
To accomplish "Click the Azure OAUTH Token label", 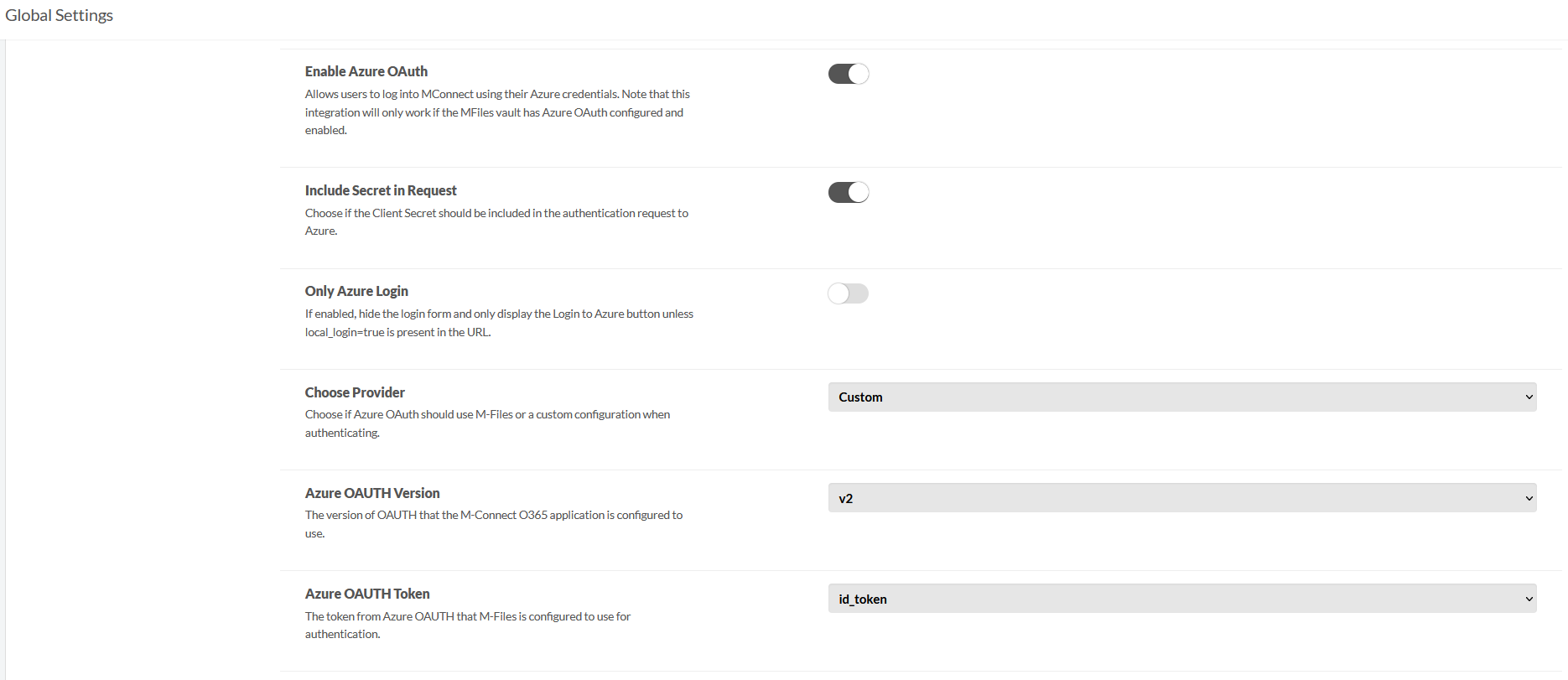I will coord(367,594).
